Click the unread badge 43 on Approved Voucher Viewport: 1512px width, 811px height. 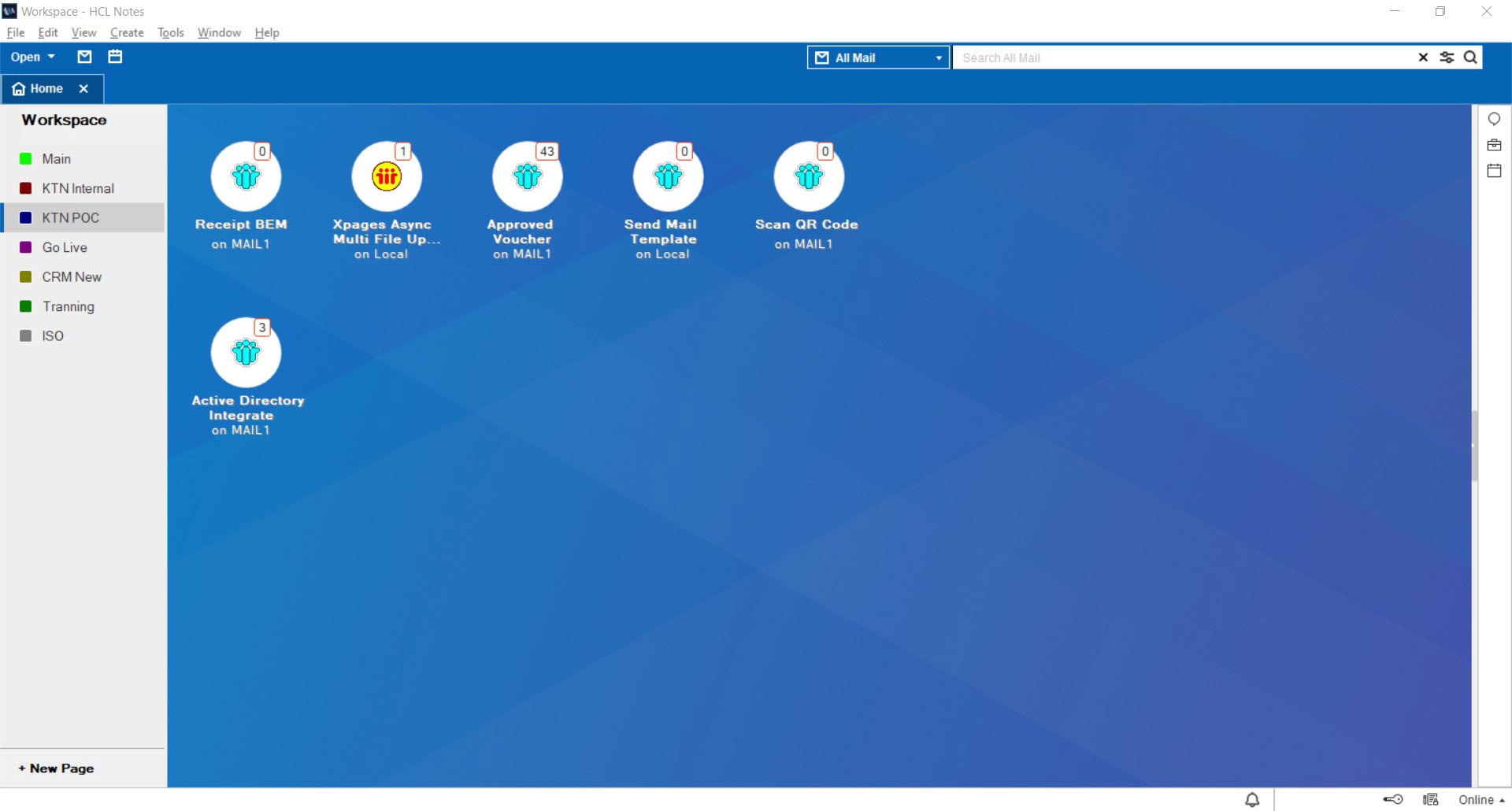547,151
